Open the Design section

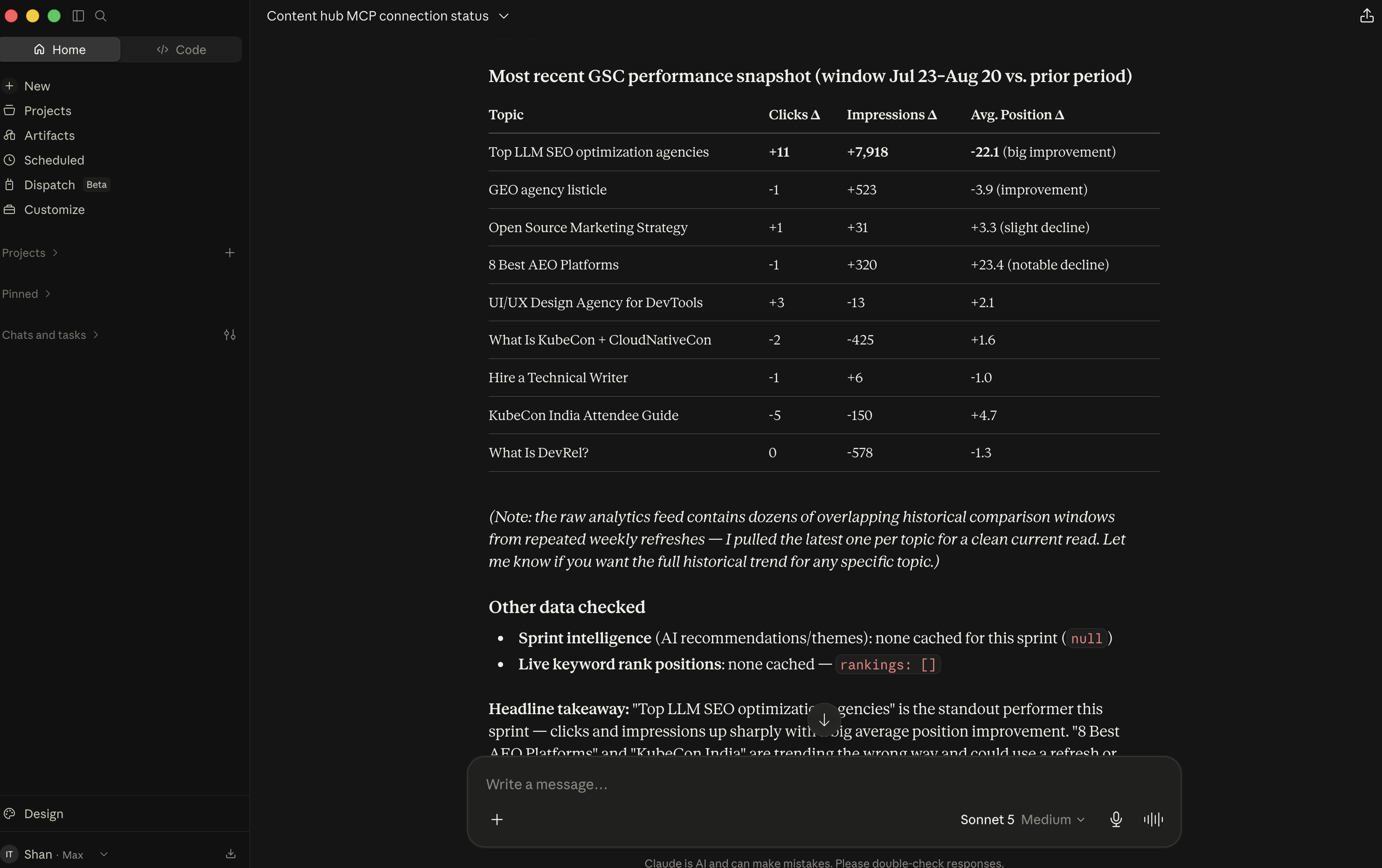(44, 813)
